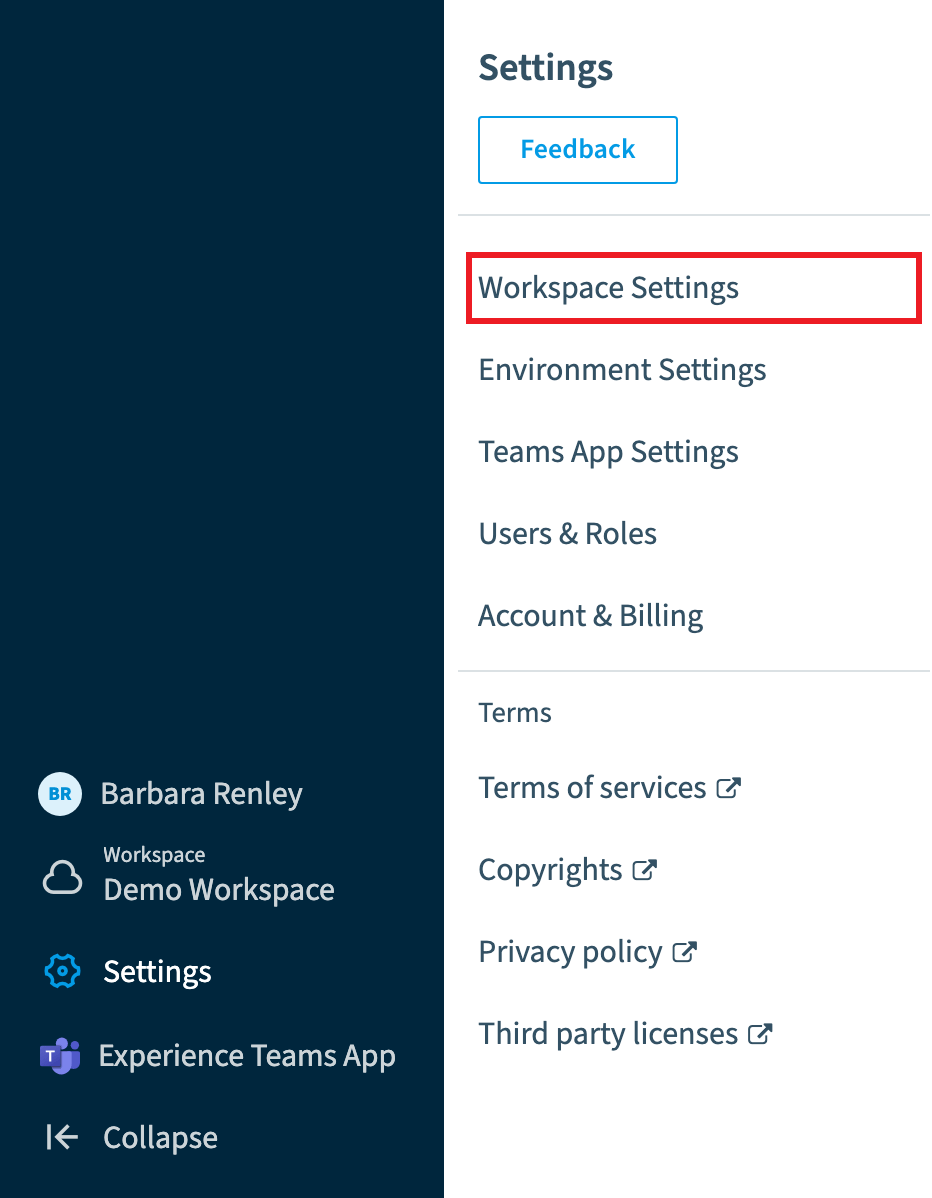
Task: Click external link icon beside Third party licenses
Action: pyautogui.click(x=760, y=1034)
